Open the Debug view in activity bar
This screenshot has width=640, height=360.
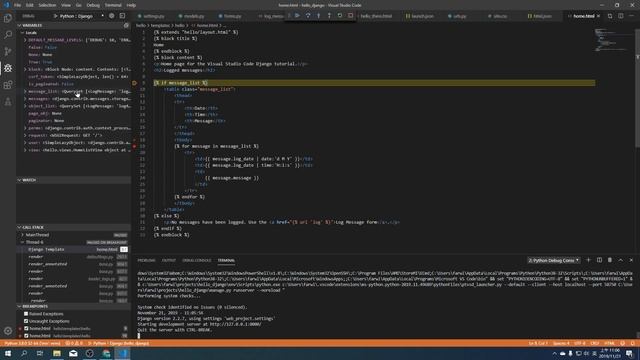(x=8, y=68)
